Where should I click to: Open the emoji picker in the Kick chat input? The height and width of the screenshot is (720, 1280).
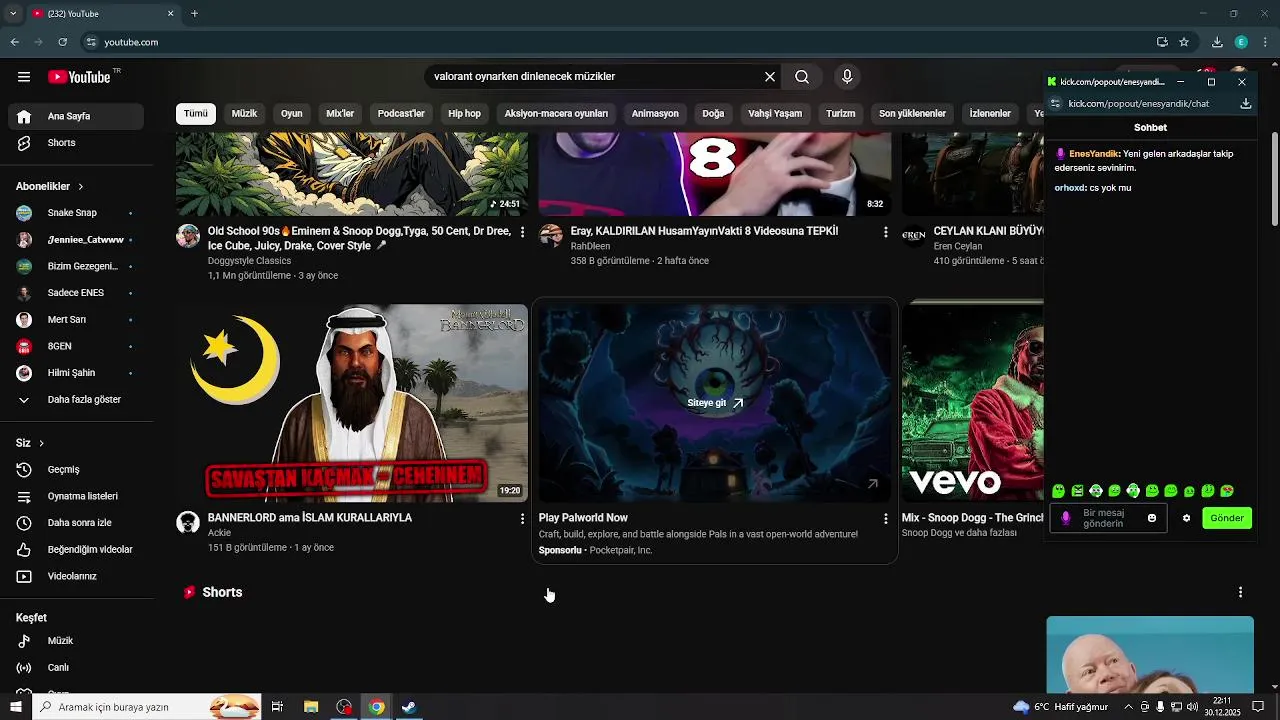pyautogui.click(x=1152, y=518)
